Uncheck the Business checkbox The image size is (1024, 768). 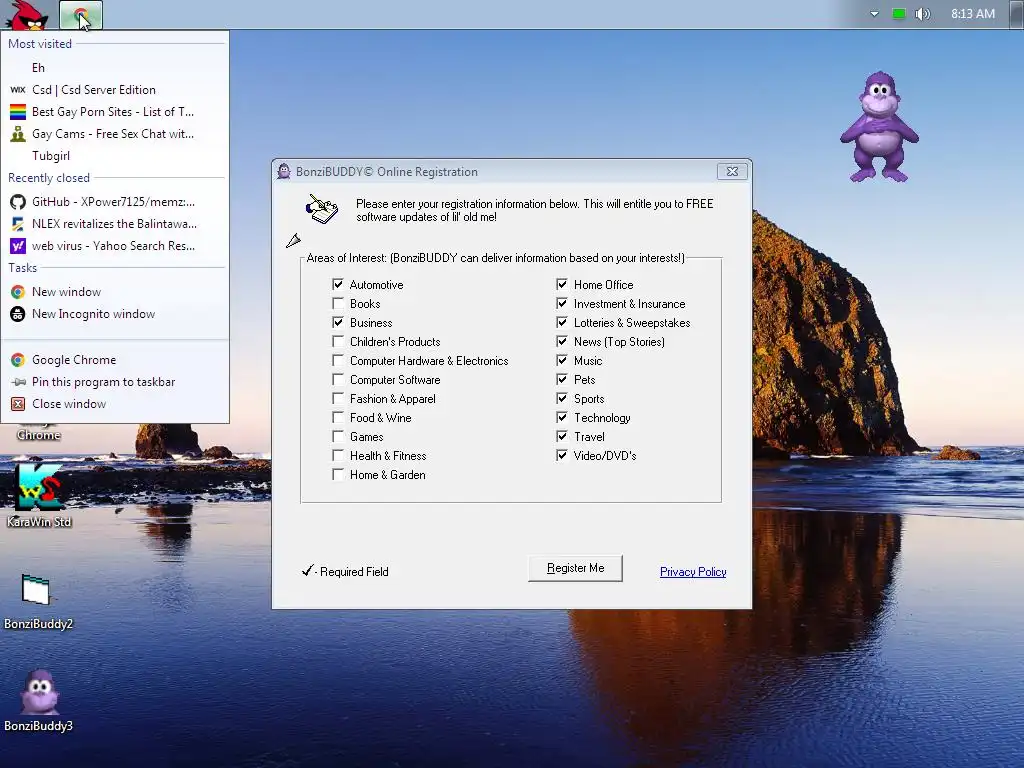coord(338,322)
